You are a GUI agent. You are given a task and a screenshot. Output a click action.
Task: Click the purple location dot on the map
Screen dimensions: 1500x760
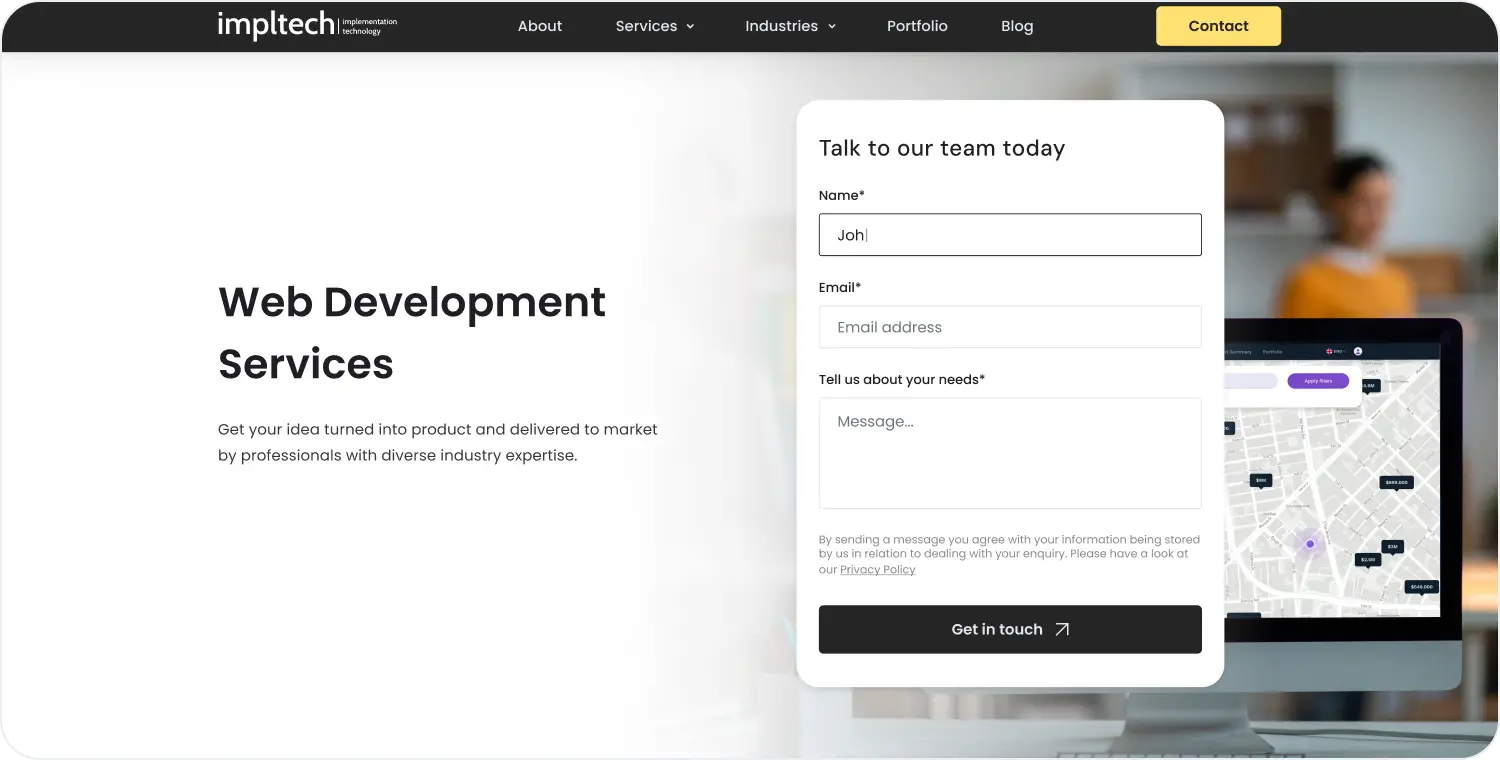(x=1310, y=544)
